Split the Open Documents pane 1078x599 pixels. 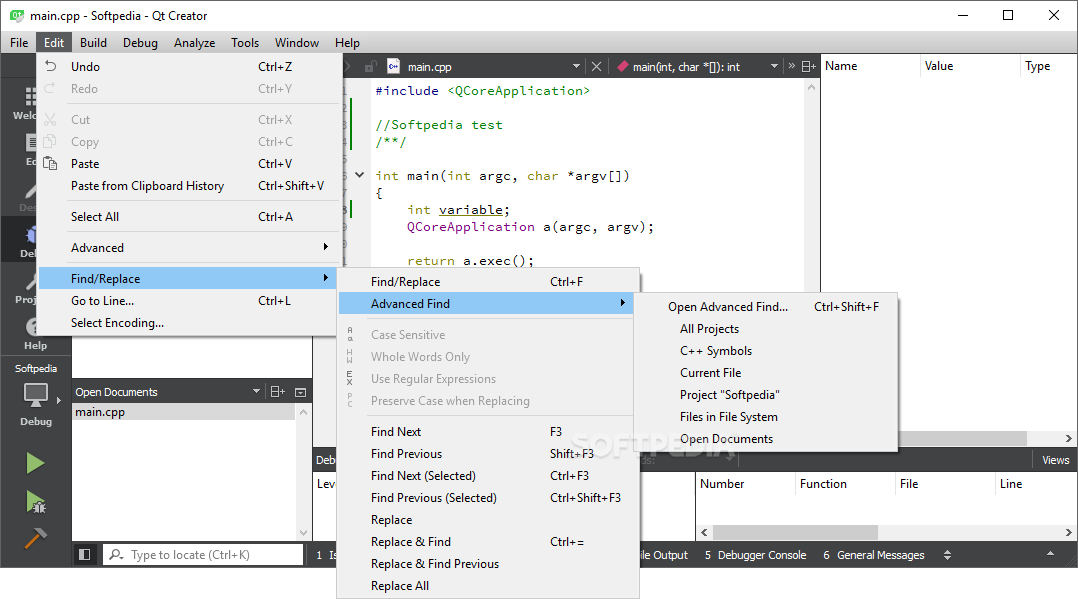[278, 391]
